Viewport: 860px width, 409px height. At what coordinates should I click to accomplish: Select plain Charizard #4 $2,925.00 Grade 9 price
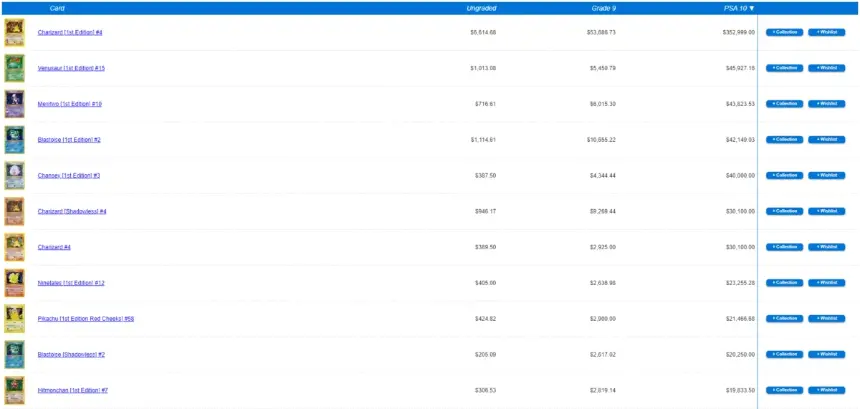coord(603,247)
